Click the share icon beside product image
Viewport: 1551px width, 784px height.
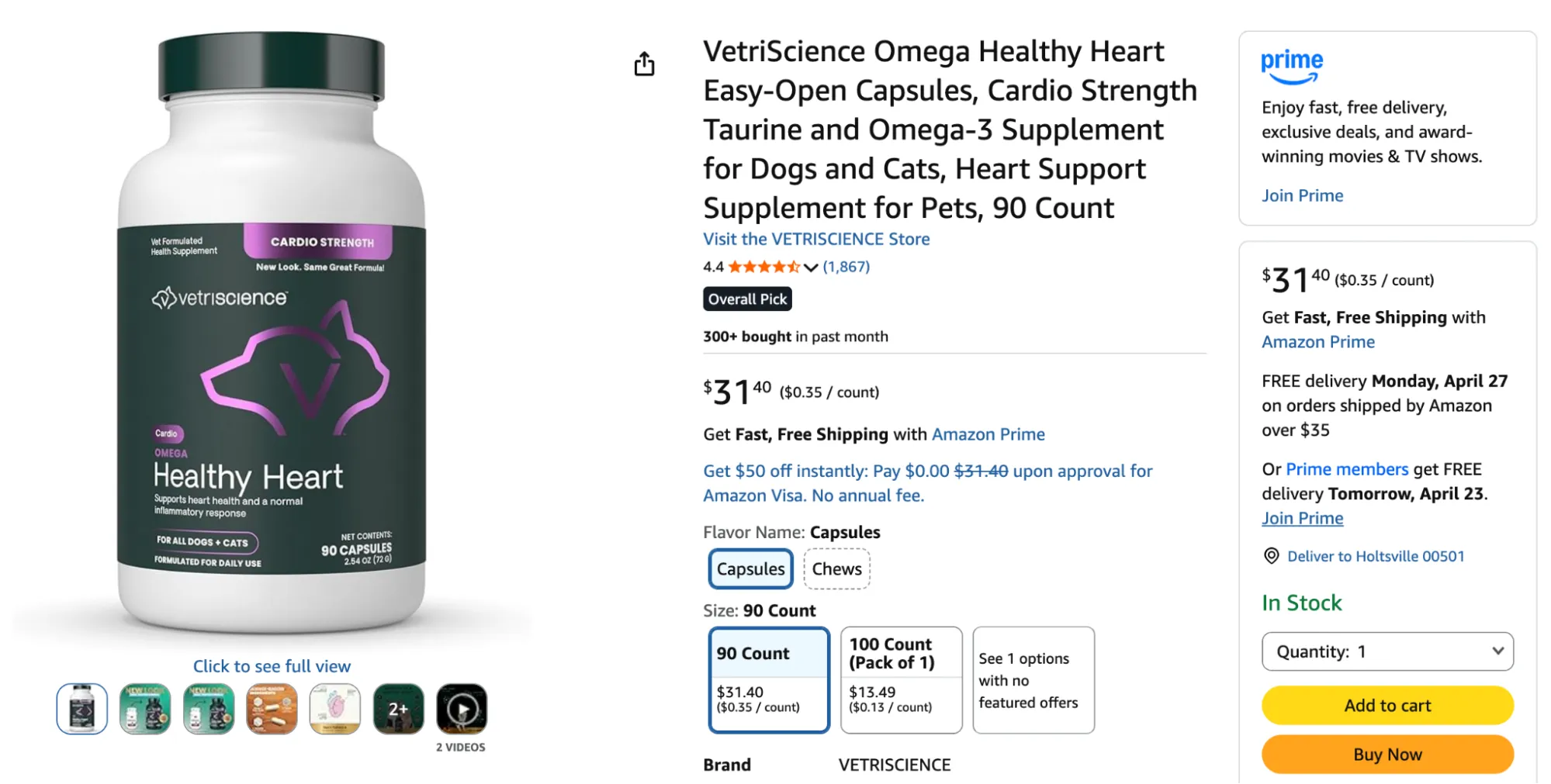tap(644, 64)
